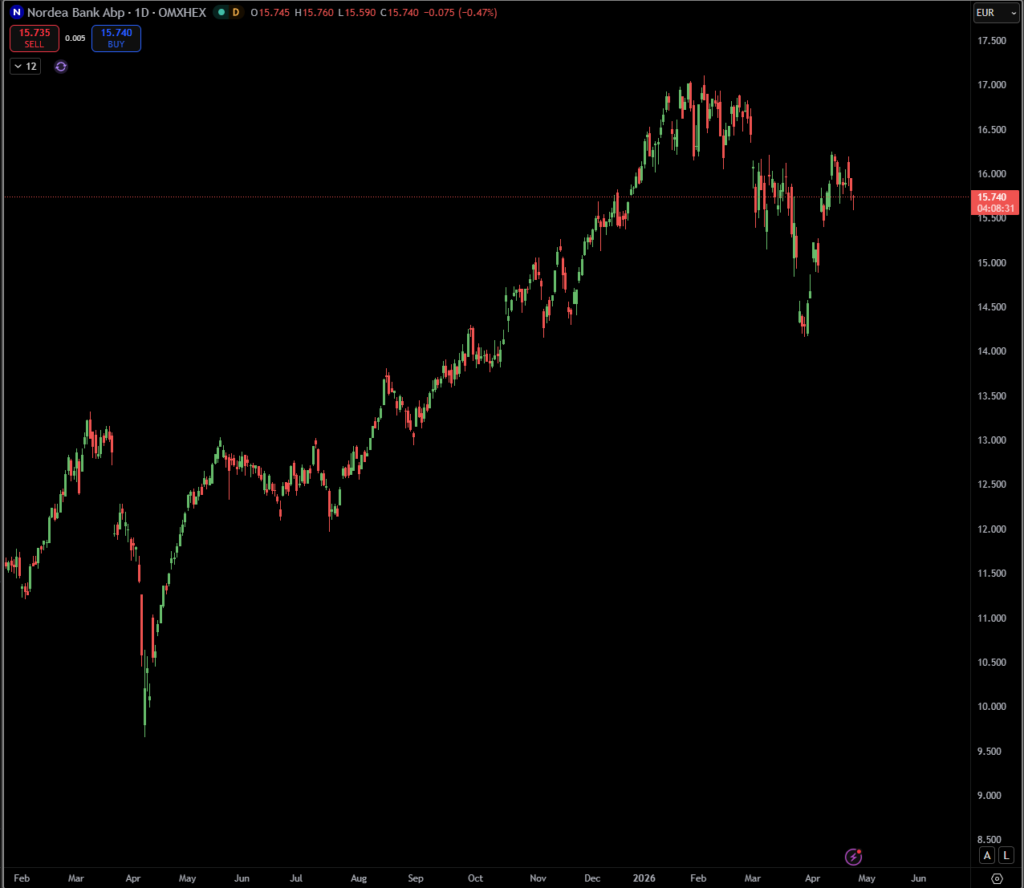The width and height of the screenshot is (1024, 888).
Task: Click the current price label 15.740
Action: click(x=996, y=197)
